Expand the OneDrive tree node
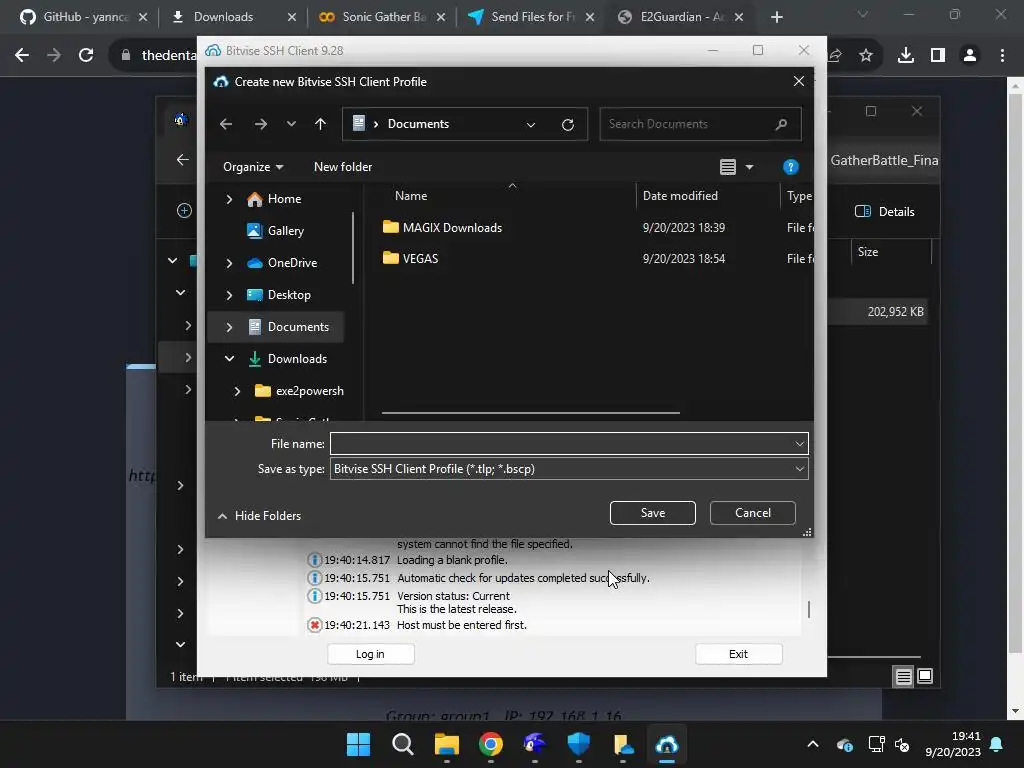Image resolution: width=1024 pixels, height=768 pixels. pyautogui.click(x=229, y=263)
